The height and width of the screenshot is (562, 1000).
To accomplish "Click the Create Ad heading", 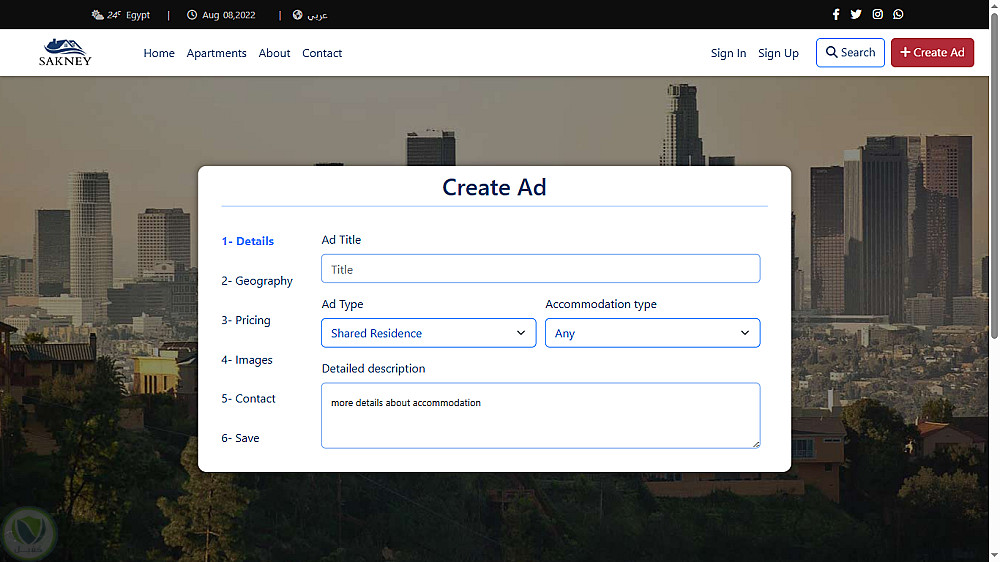I will [494, 187].
